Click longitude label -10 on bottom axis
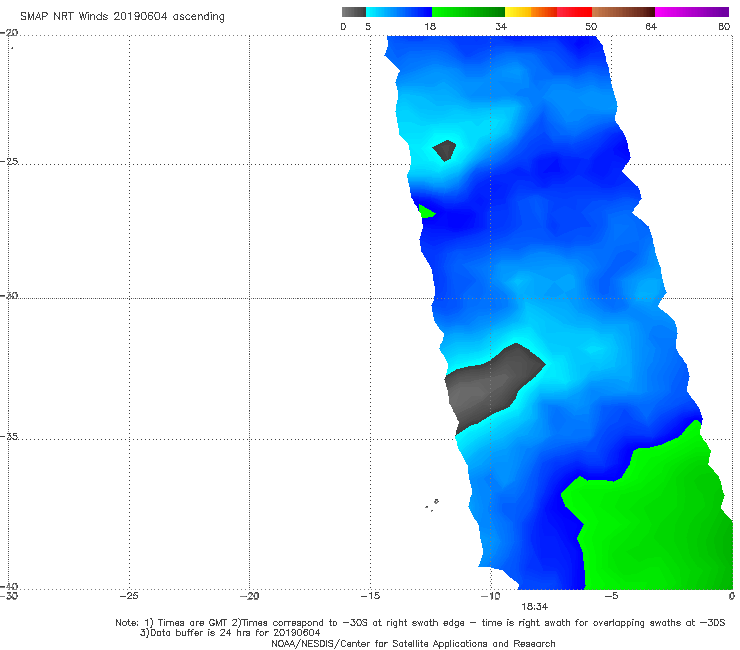 tap(490, 596)
